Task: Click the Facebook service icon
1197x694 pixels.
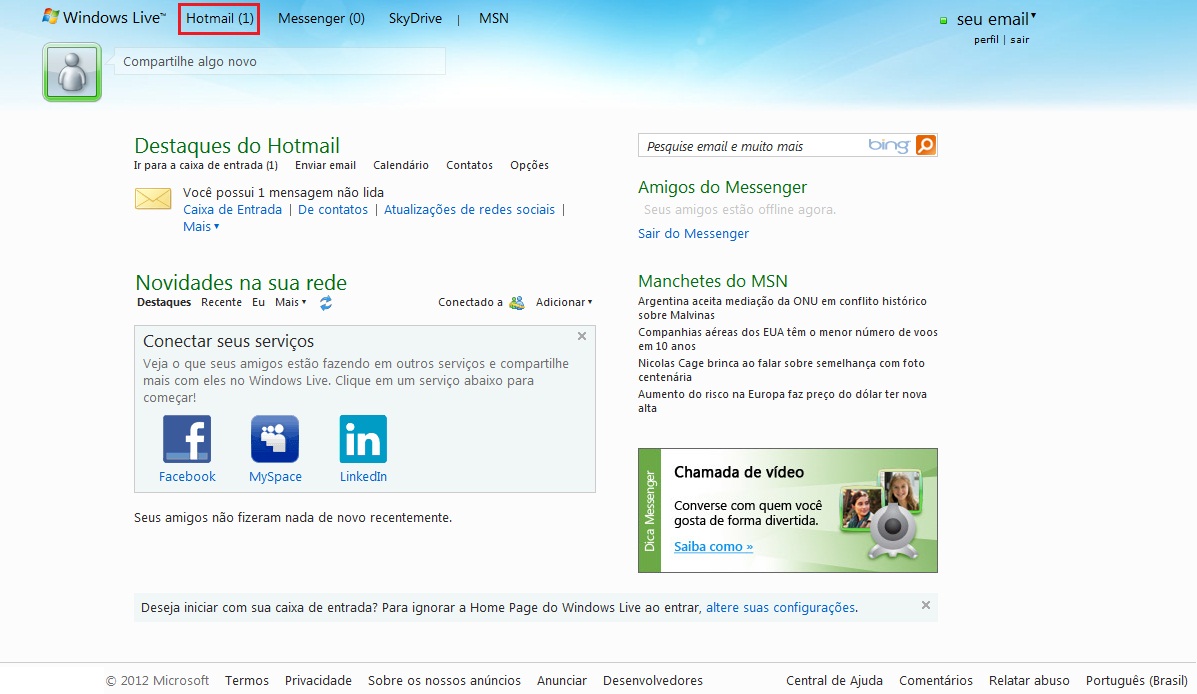Action: pyautogui.click(x=187, y=439)
